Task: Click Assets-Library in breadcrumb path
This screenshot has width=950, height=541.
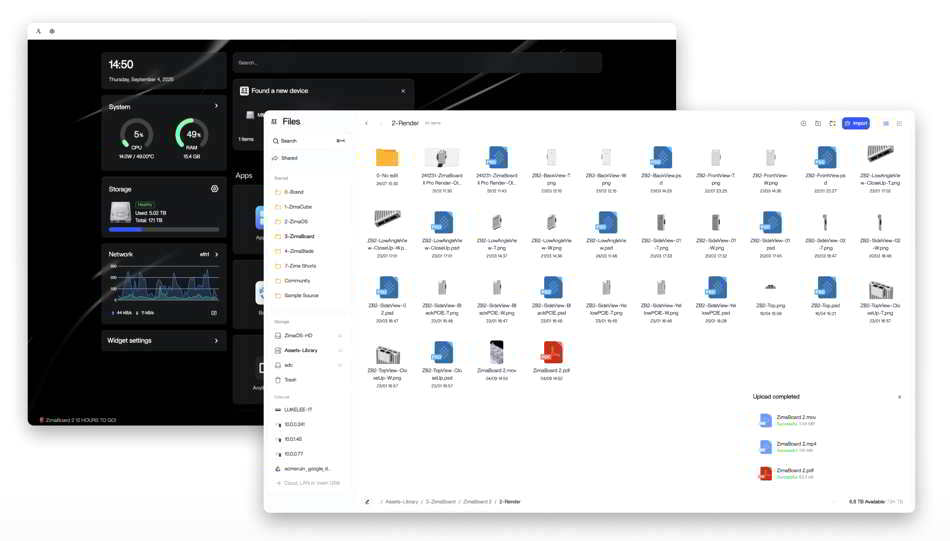Action: 400,501
